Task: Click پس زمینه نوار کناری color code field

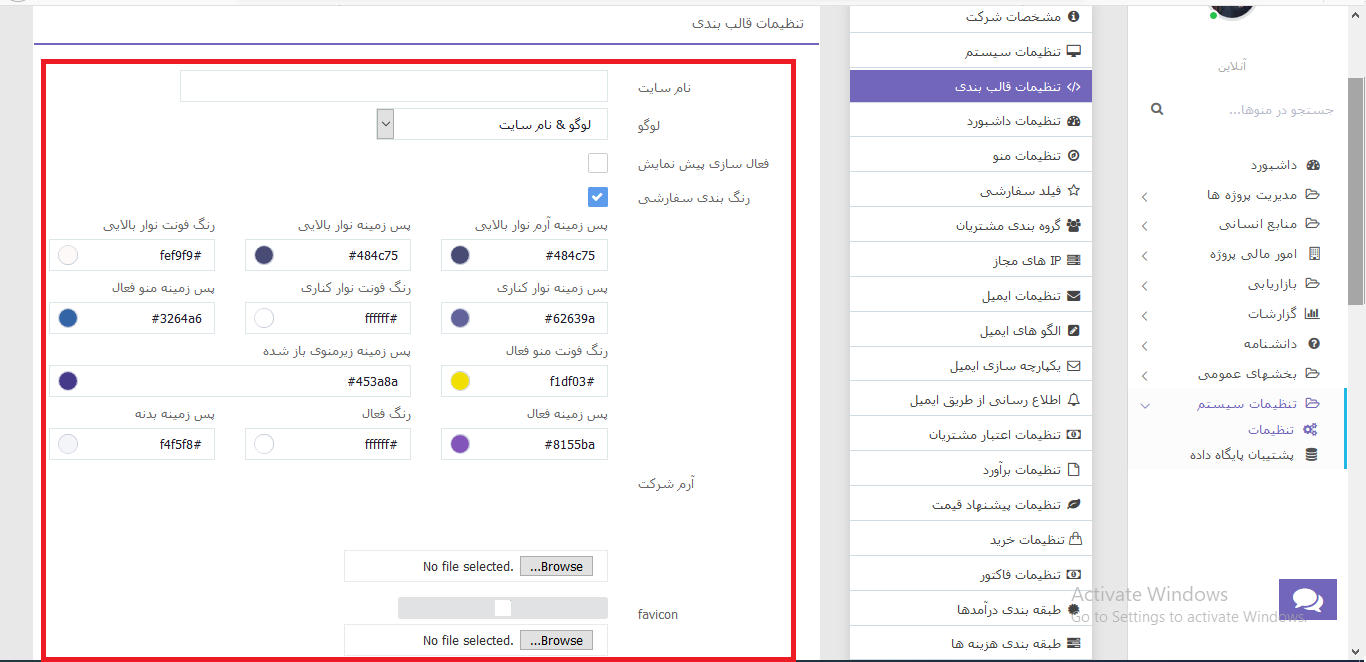Action: tap(524, 318)
